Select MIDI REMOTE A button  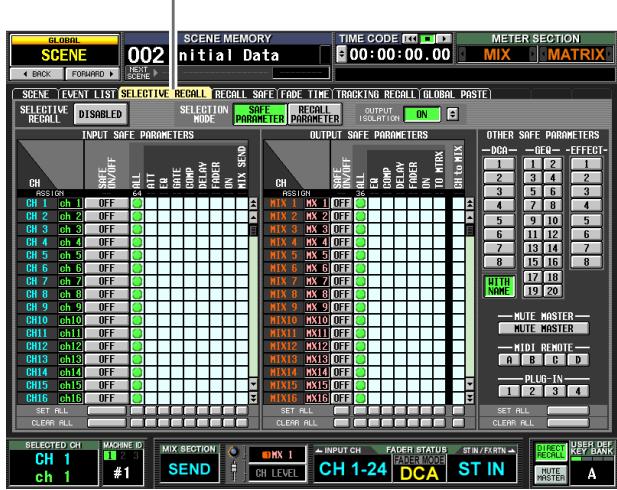coord(509,360)
